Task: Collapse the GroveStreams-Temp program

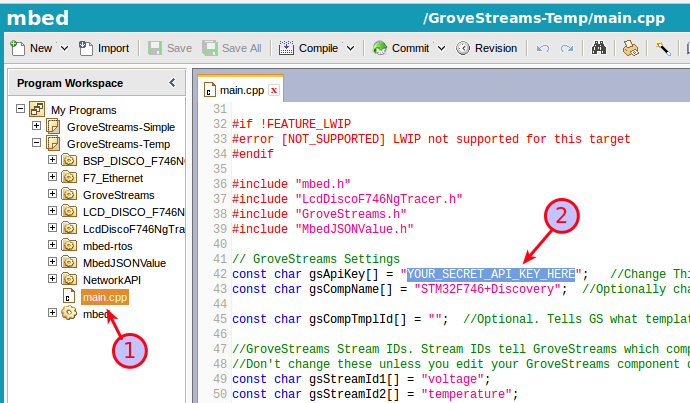Action: pyautogui.click(x=37, y=144)
